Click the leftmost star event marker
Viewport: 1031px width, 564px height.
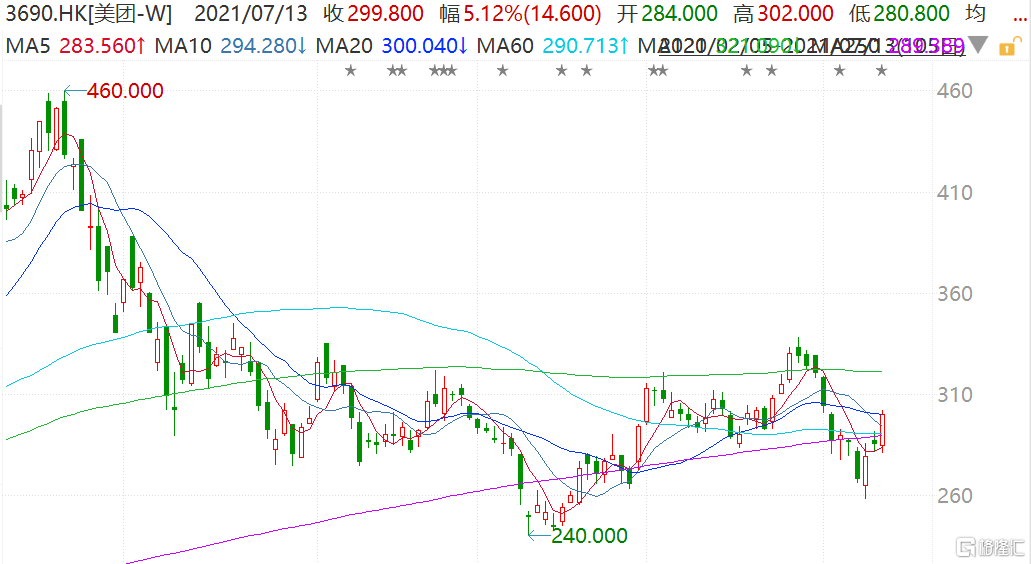[350, 70]
